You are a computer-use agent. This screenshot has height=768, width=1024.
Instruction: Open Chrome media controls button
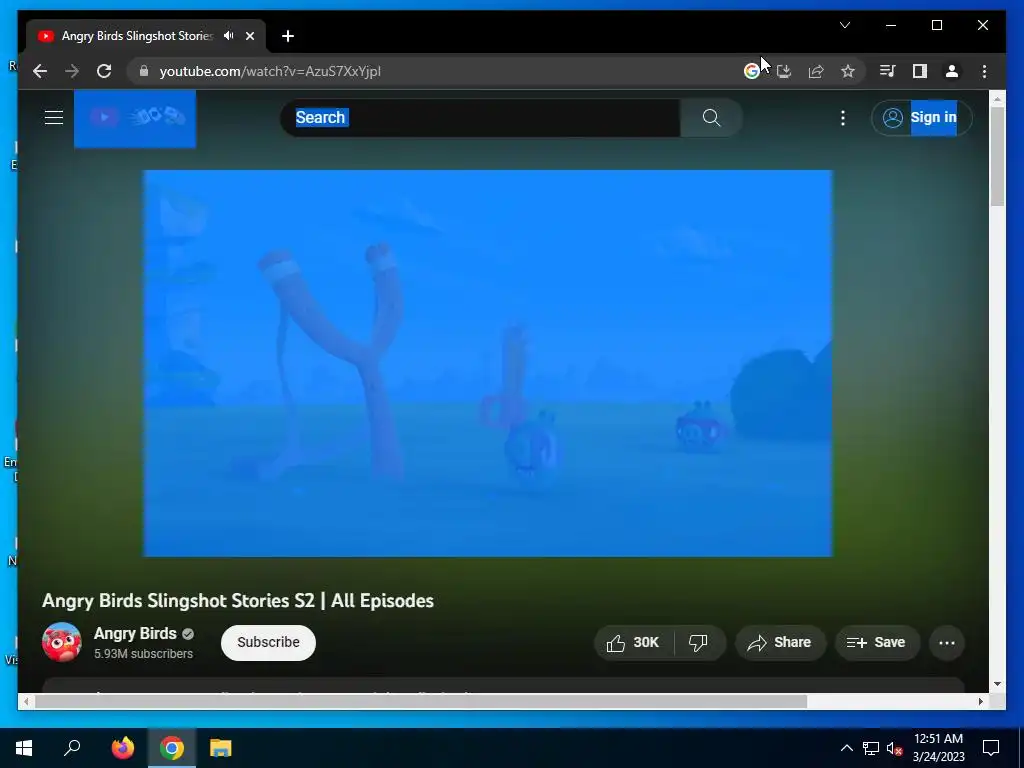pyautogui.click(x=887, y=71)
